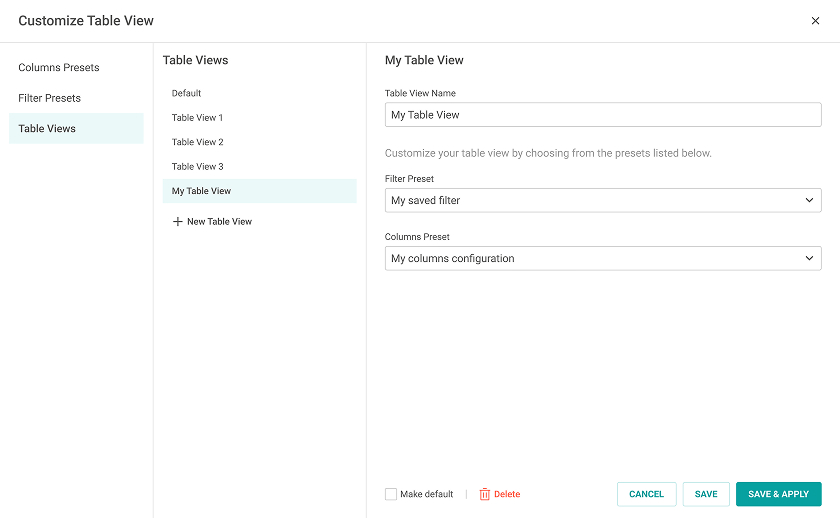
Task: Focus the Table View Name input field
Action: [603, 115]
